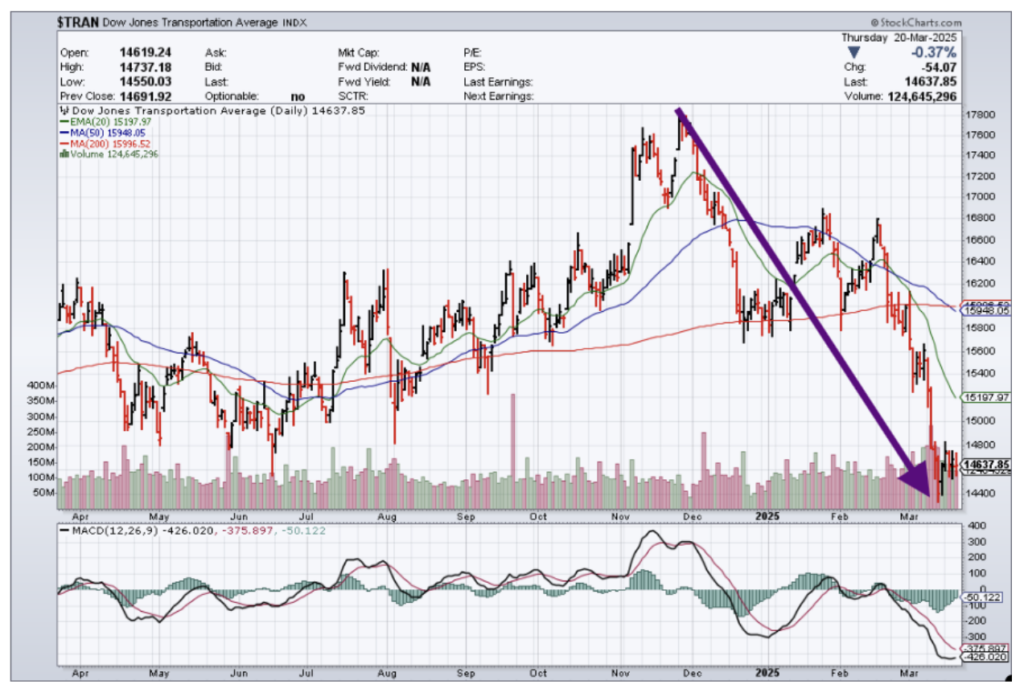Click the 17800 price axis label

980,115
